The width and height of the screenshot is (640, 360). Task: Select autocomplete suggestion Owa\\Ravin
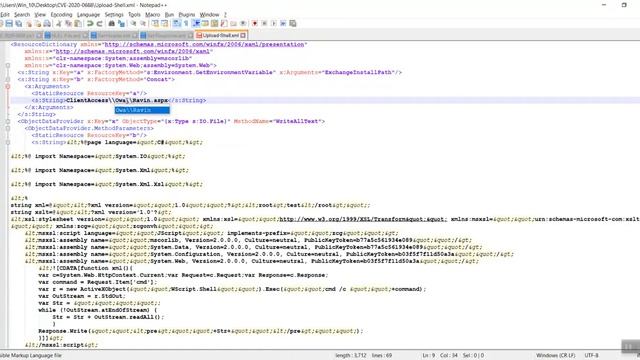coord(142,110)
